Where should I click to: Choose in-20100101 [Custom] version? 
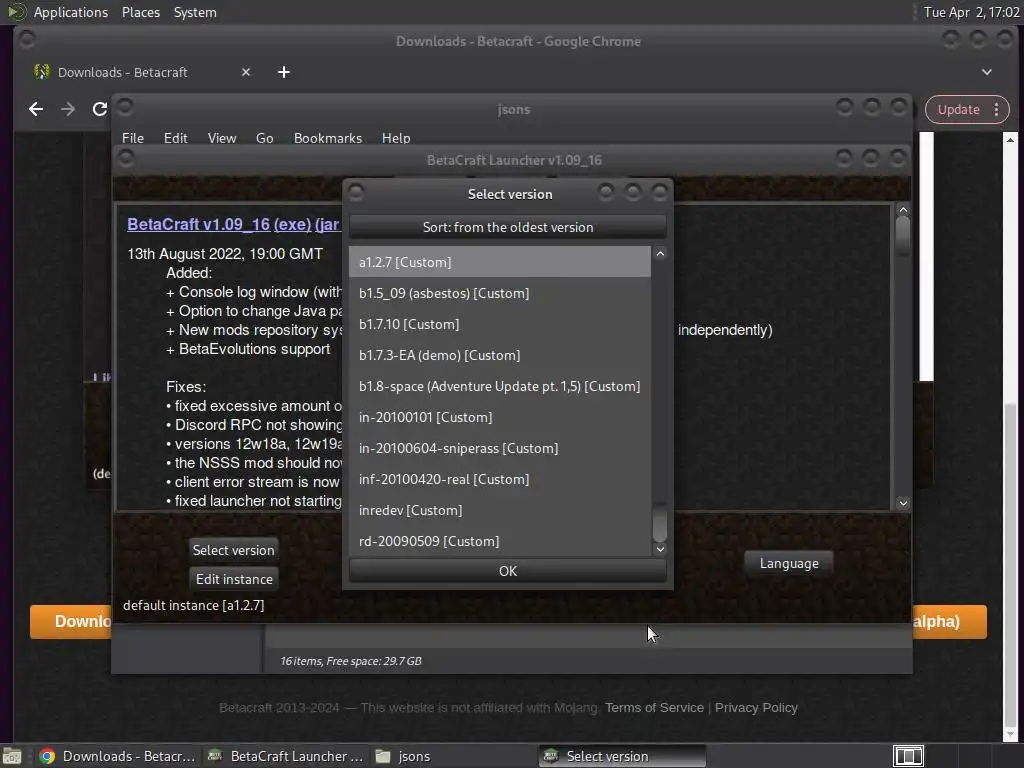[500, 417]
